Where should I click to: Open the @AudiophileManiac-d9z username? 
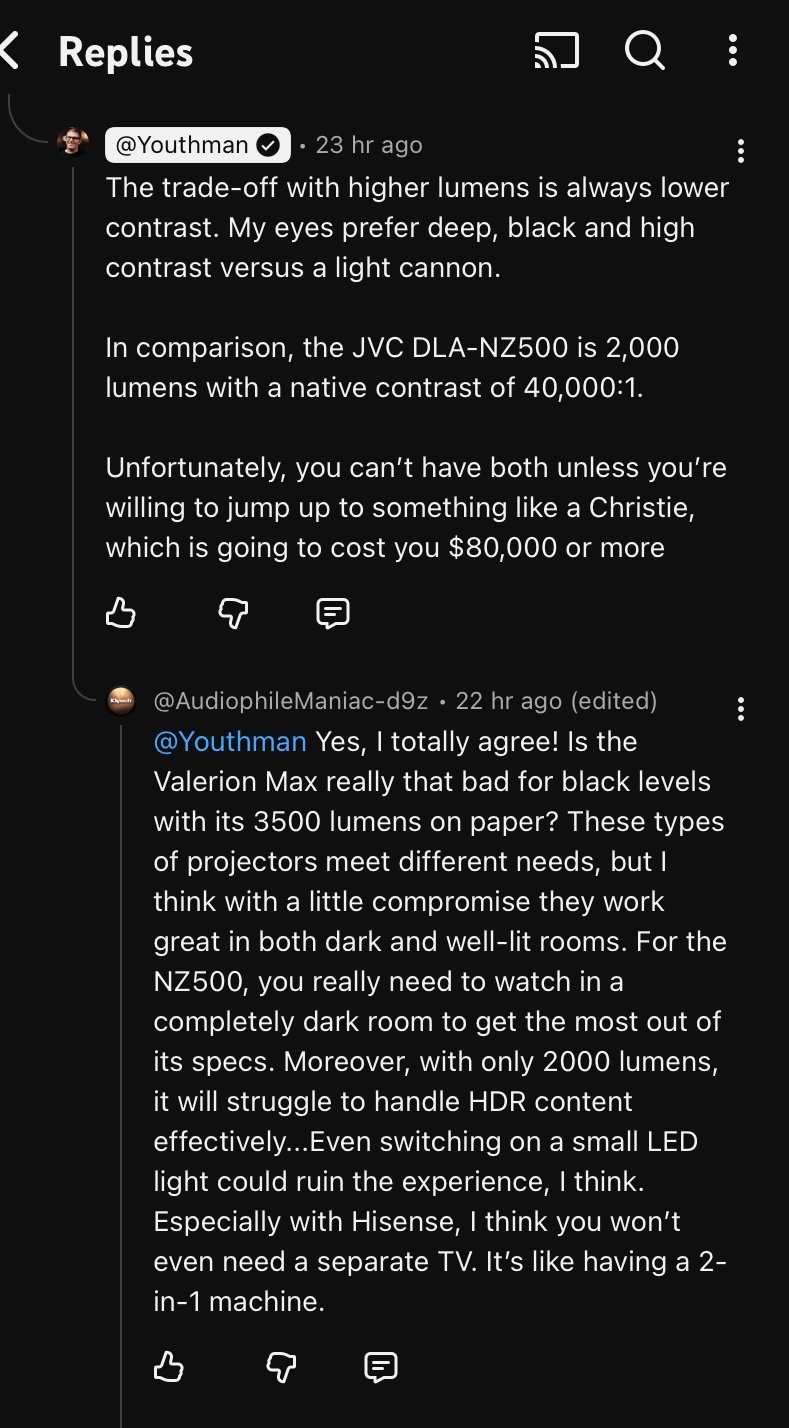(291, 701)
